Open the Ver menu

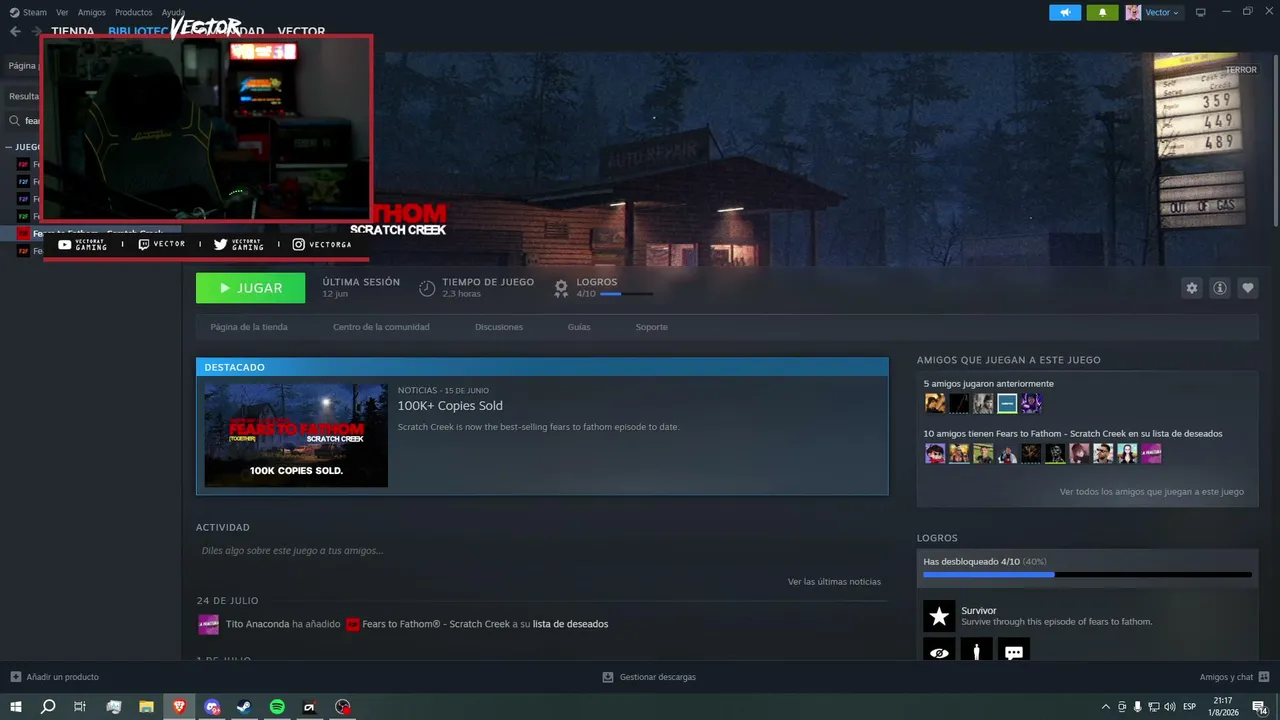[x=62, y=12]
